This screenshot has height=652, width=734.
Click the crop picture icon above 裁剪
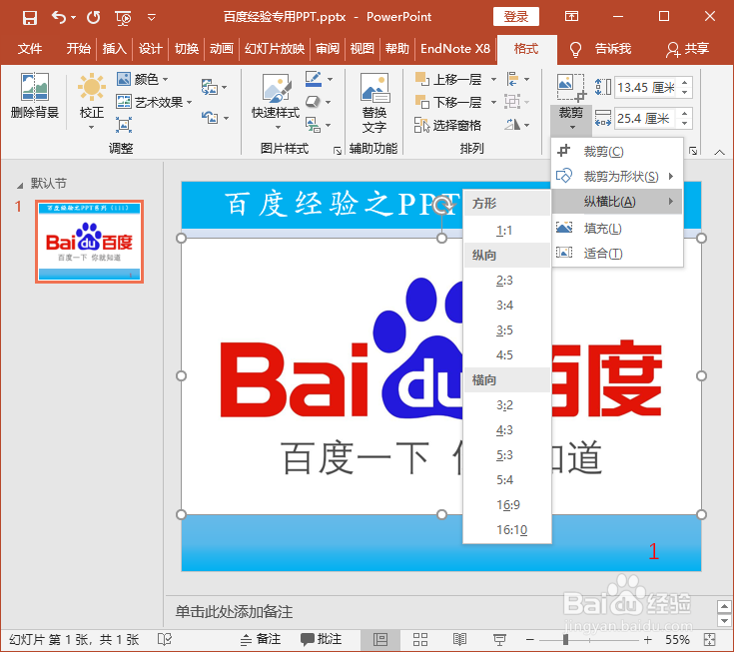[571, 87]
